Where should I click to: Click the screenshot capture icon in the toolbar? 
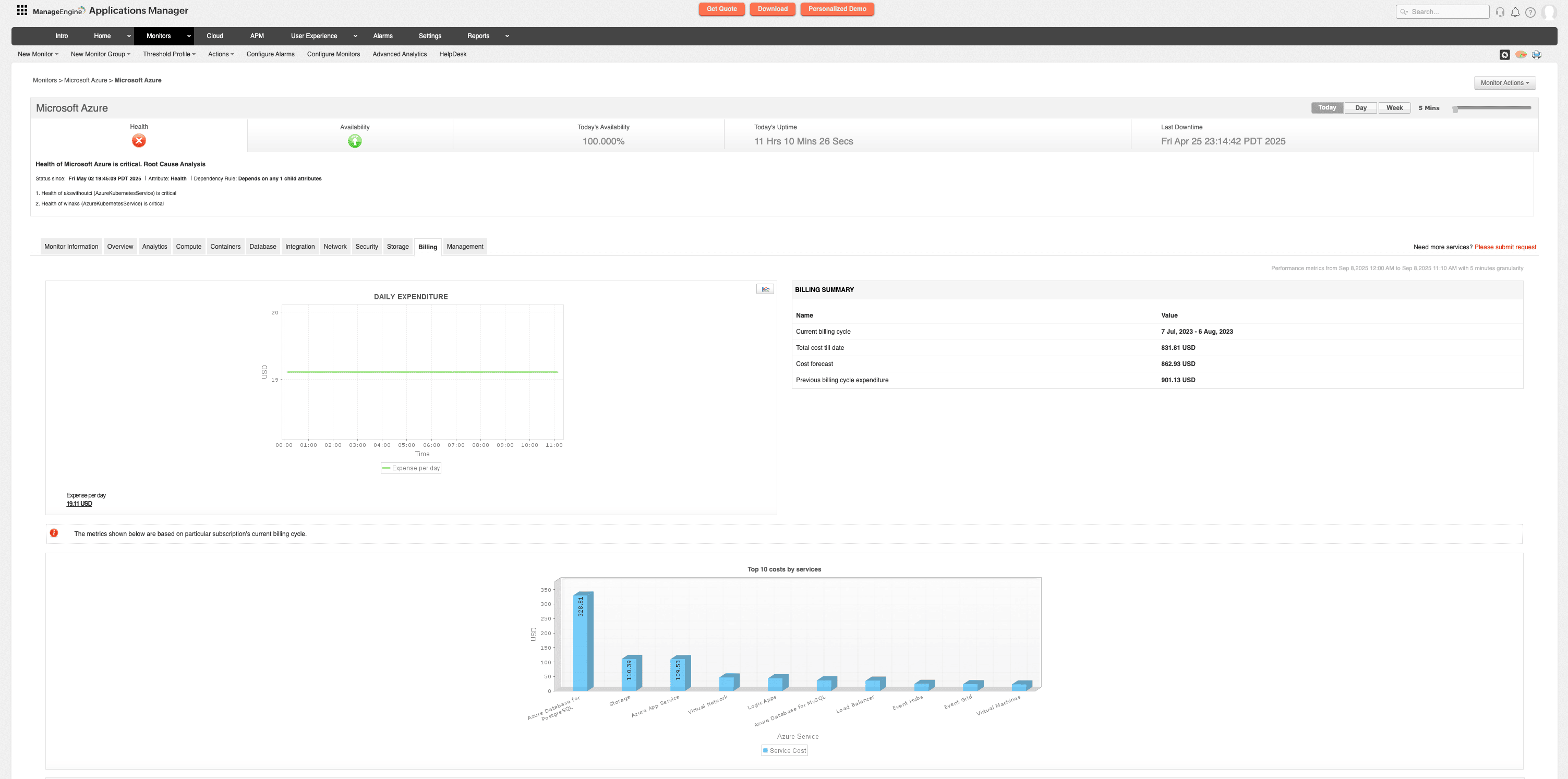click(1505, 54)
